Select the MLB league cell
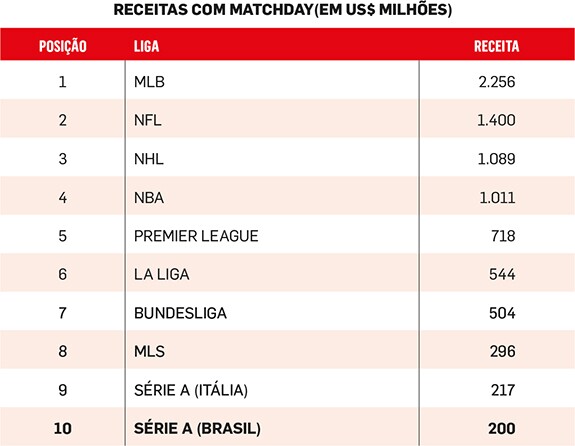This screenshot has height=446, width=575. 149,82
